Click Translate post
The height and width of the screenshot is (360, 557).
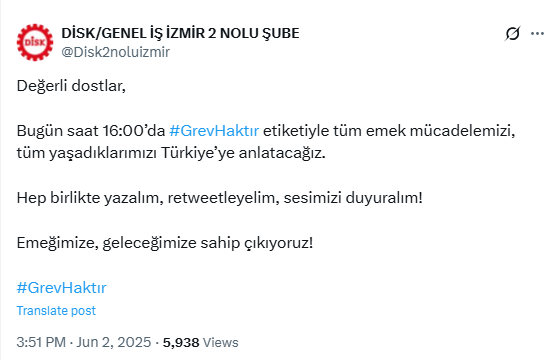tap(56, 311)
